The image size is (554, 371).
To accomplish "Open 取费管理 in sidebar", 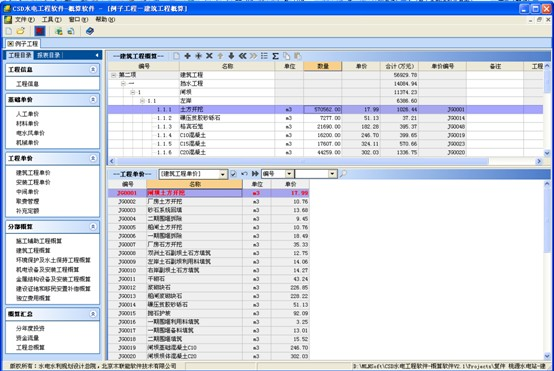I will pyautogui.click(x=28, y=201).
